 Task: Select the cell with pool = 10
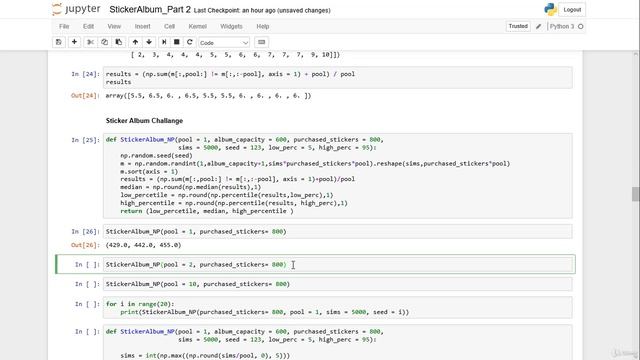pyautogui.click(x=338, y=284)
